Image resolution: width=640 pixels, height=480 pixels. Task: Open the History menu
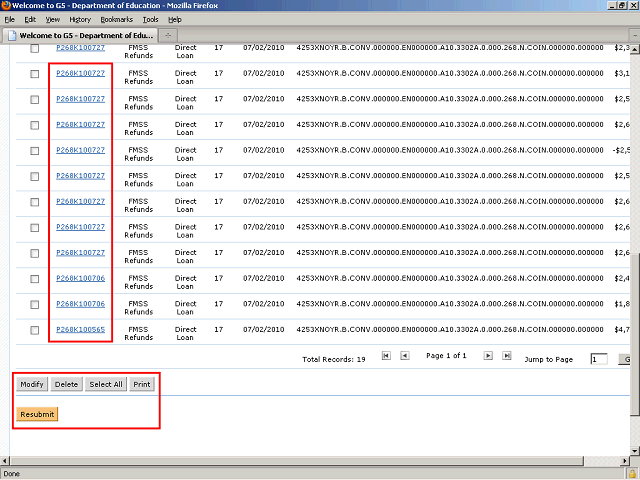[80, 19]
